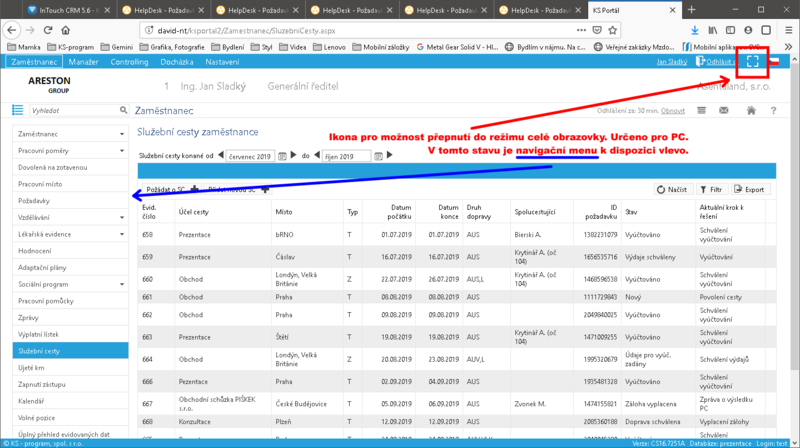Toggle the Firefox sidebar icon
Image resolution: width=800 pixels, height=448 pixels.
[731, 30]
